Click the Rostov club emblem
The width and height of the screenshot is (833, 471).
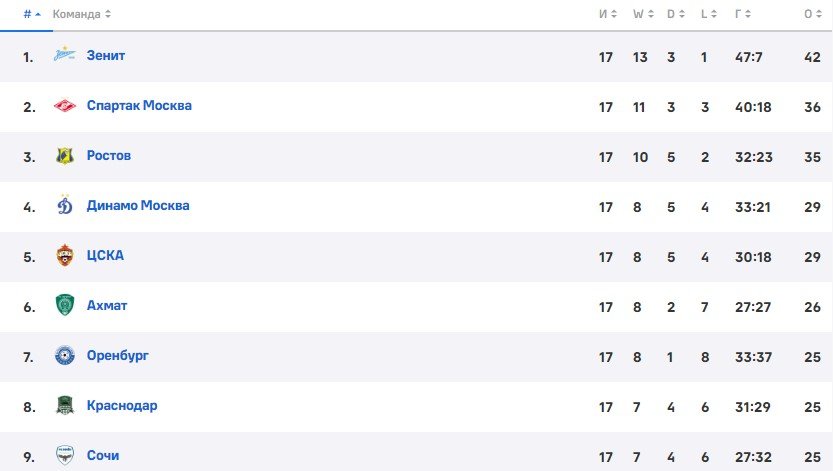[x=65, y=156]
